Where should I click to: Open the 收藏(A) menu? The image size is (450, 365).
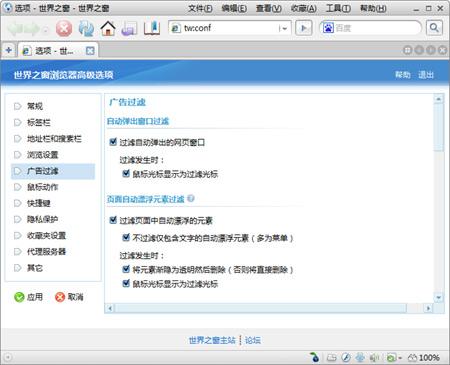[303, 8]
